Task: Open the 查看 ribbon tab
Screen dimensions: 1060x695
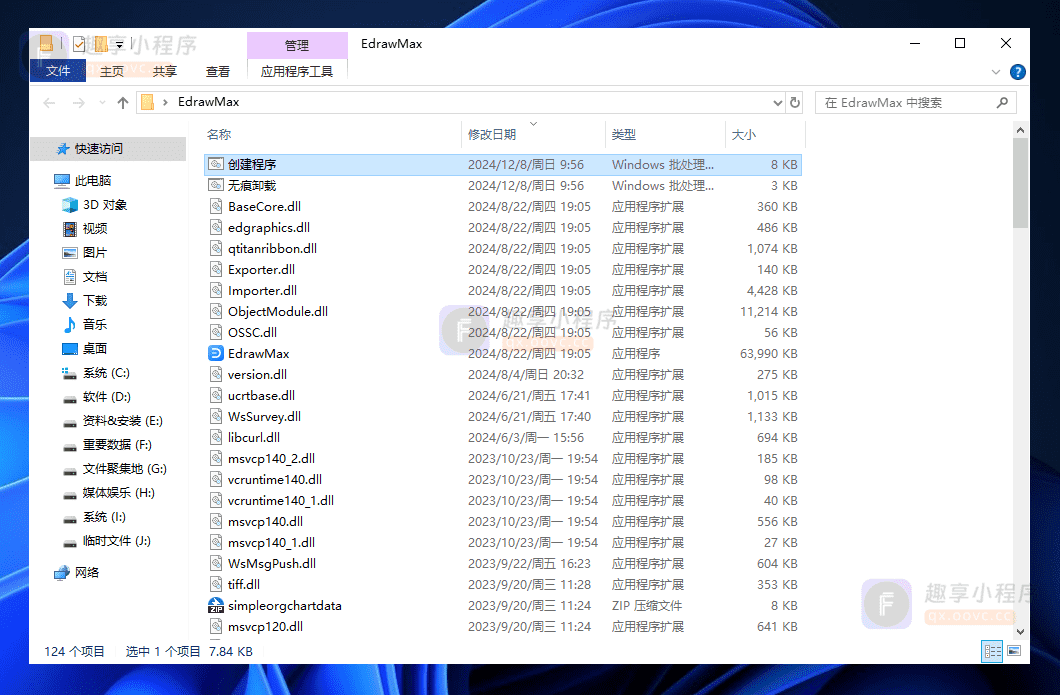Action: coord(218,71)
